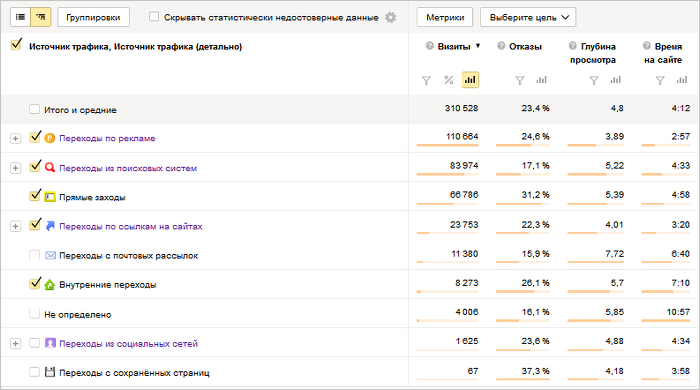This screenshot has width=700, height=390.
Task: Click the filter icon under Отказы
Action: (x=520, y=80)
